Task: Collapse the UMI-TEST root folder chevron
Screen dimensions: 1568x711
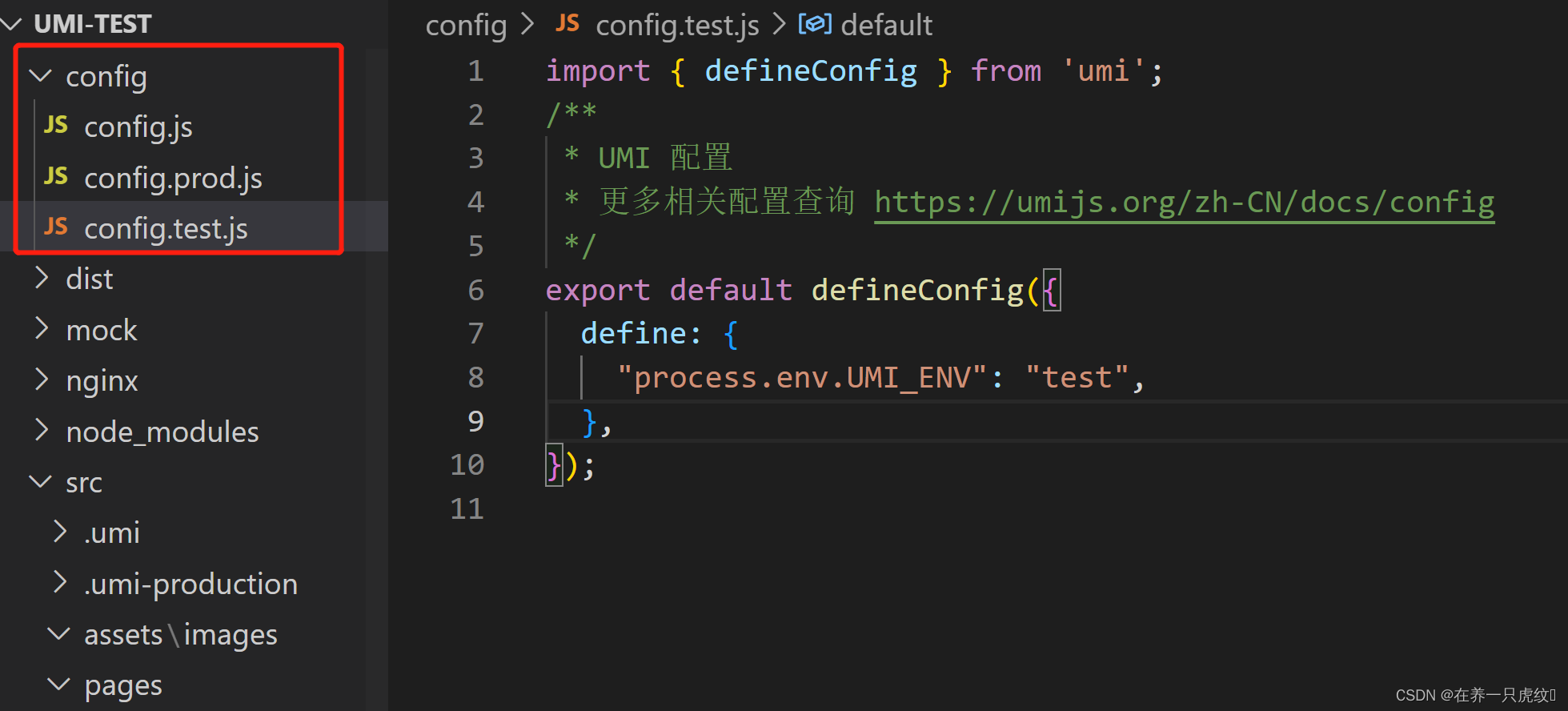Action: pyautogui.click(x=11, y=24)
